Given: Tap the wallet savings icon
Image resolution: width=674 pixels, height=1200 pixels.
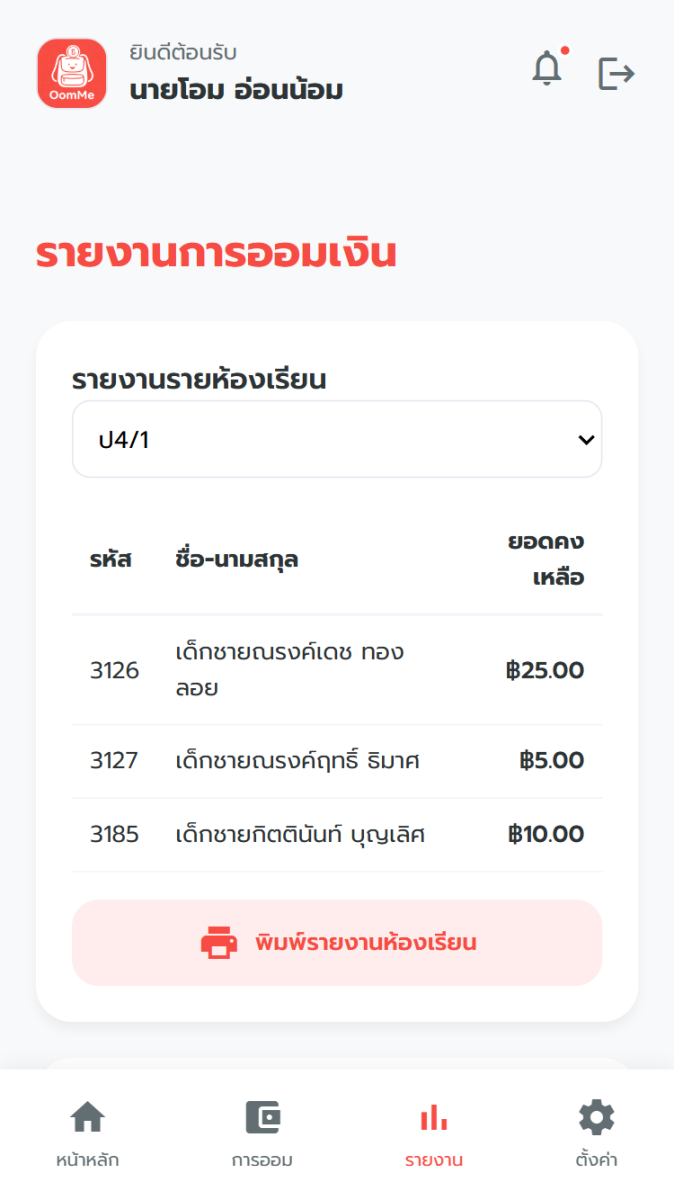Looking at the screenshot, I should (x=262, y=1117).
